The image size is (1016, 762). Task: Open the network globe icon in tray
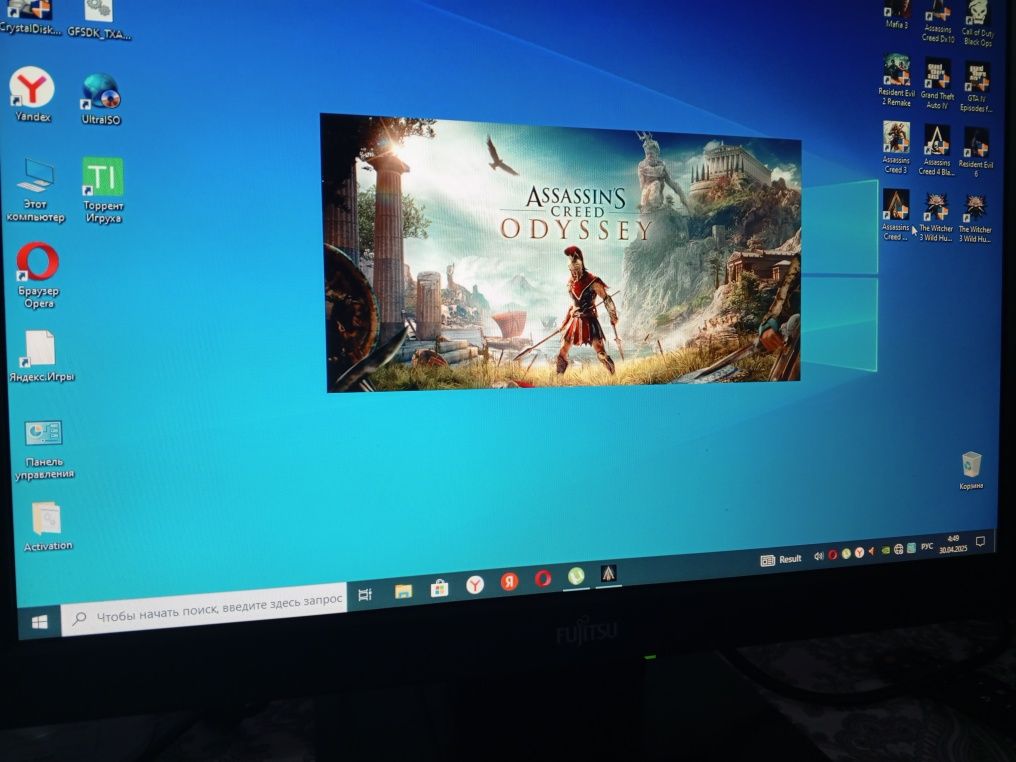coord(898,549)
